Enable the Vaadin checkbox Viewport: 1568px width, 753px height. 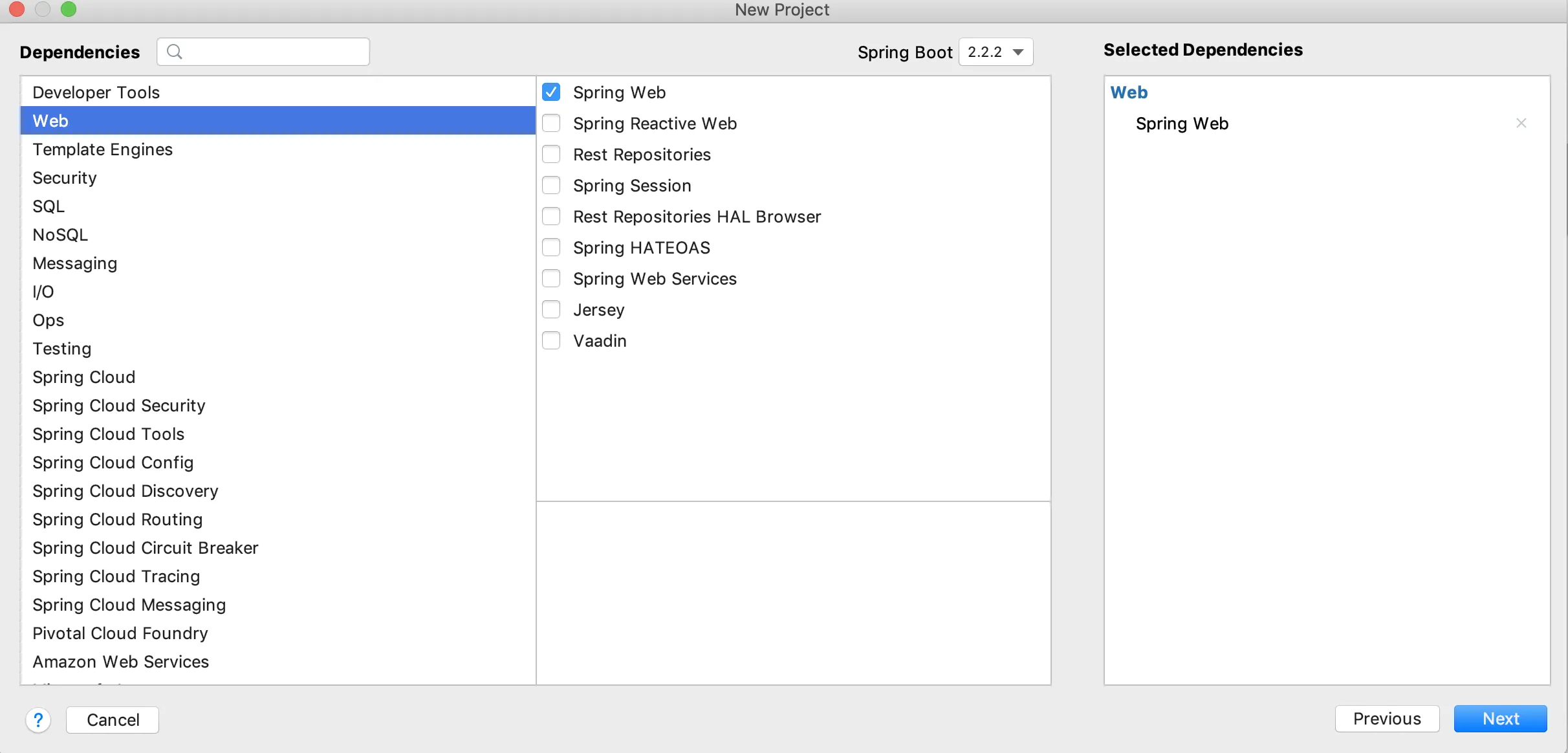[x=551, y=341]
